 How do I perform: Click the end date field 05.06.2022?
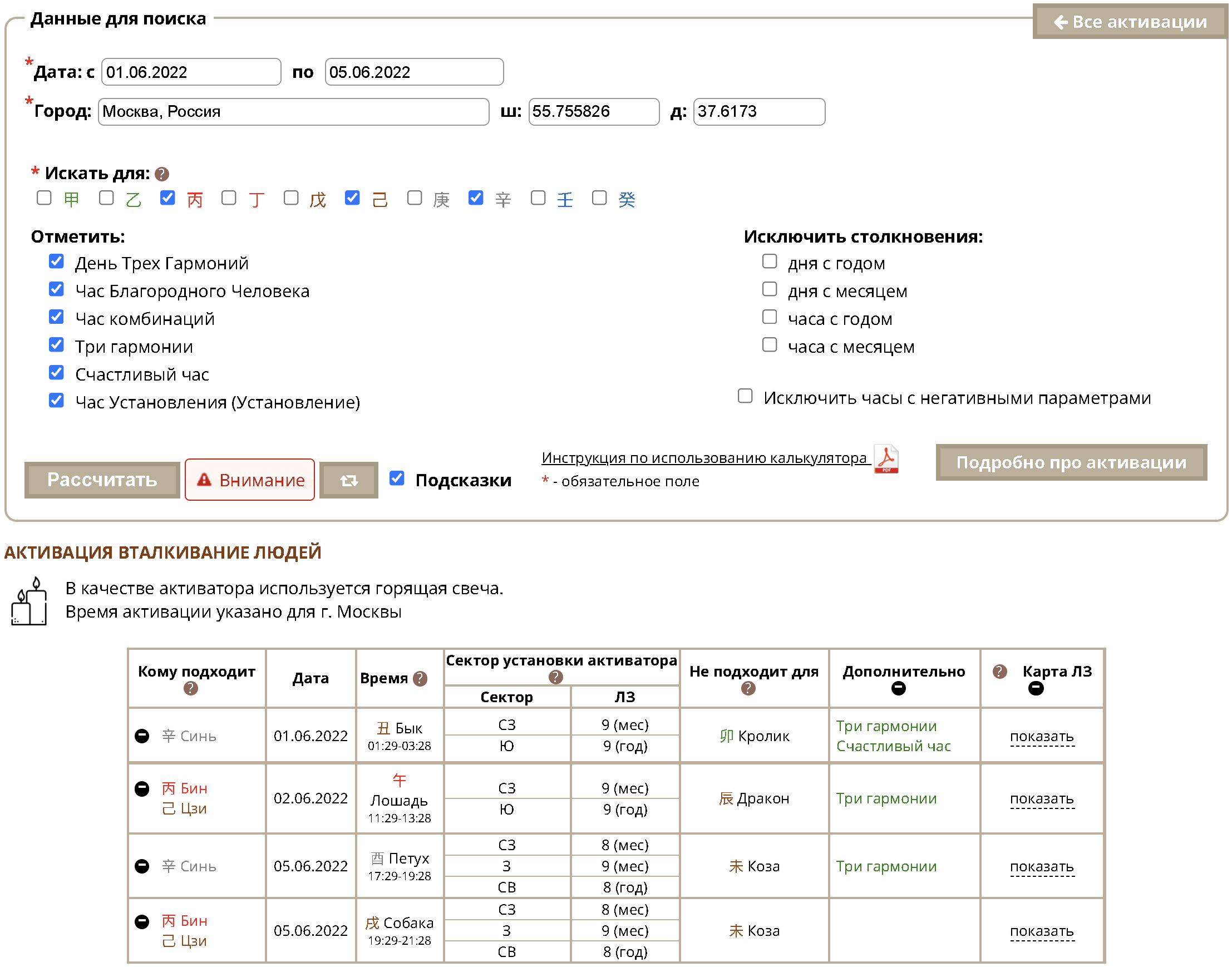(x=415, y=72)
